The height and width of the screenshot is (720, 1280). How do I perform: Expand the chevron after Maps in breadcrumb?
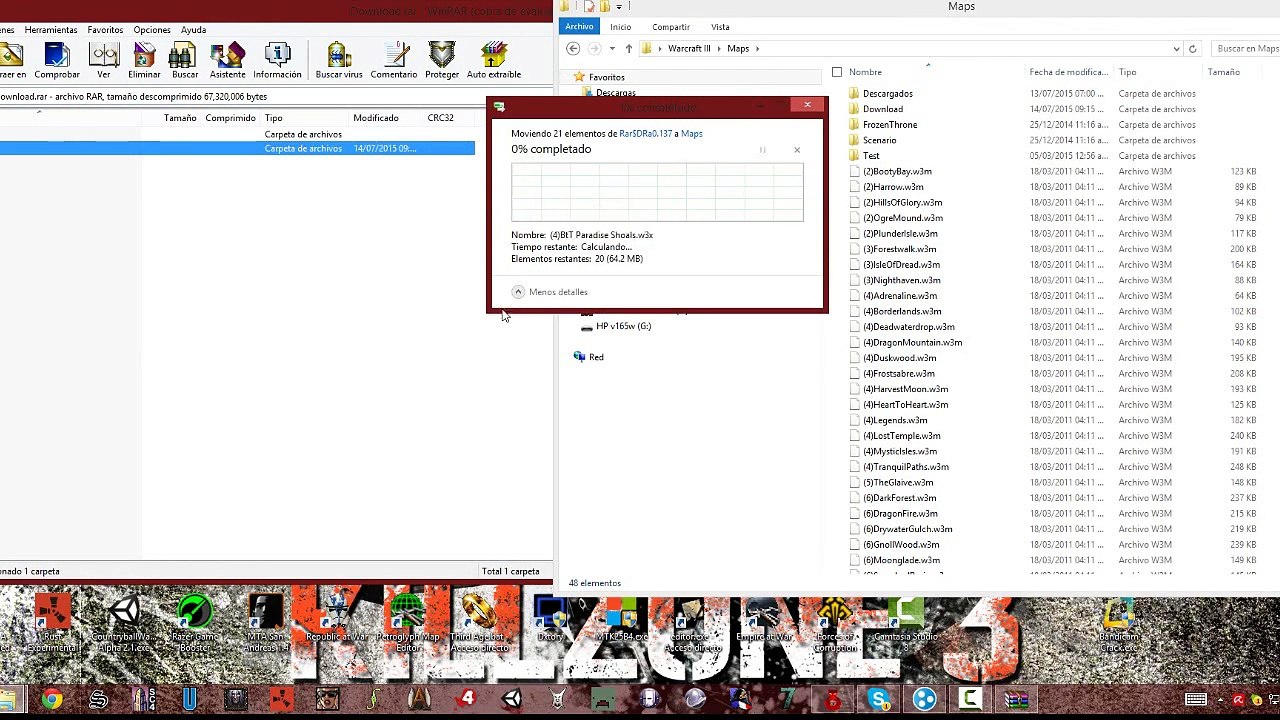pyautogui.click(x=758, y=48)
